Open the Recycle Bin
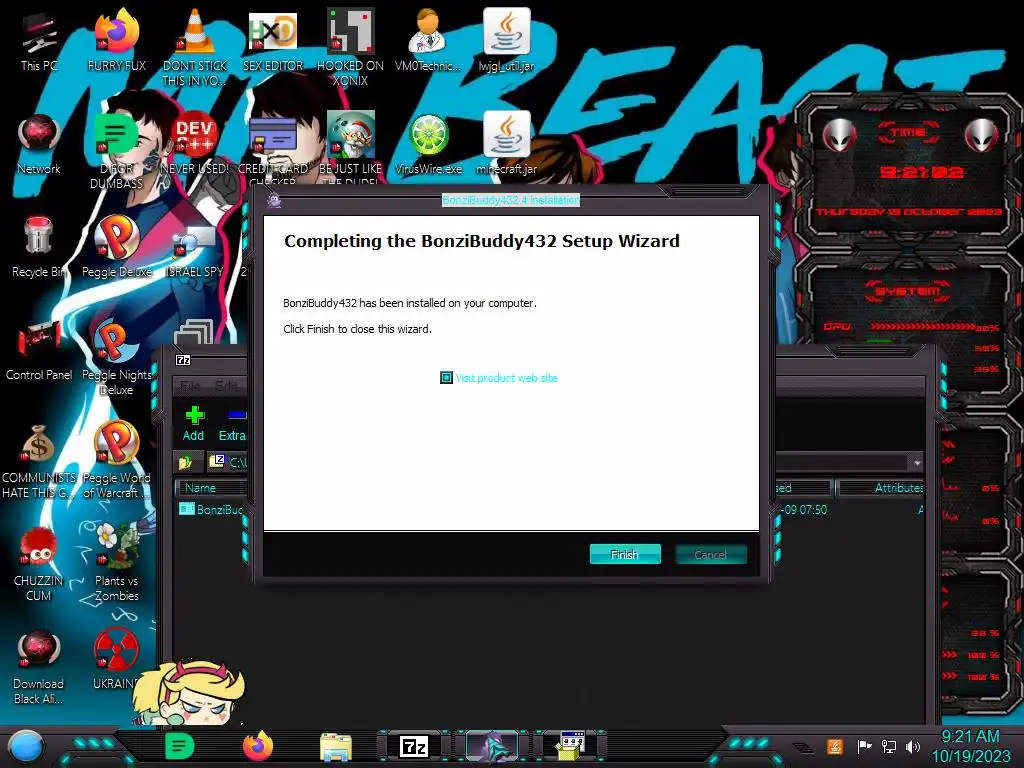The height and width of the screenshot is (768, 1024). pos(39,247)
